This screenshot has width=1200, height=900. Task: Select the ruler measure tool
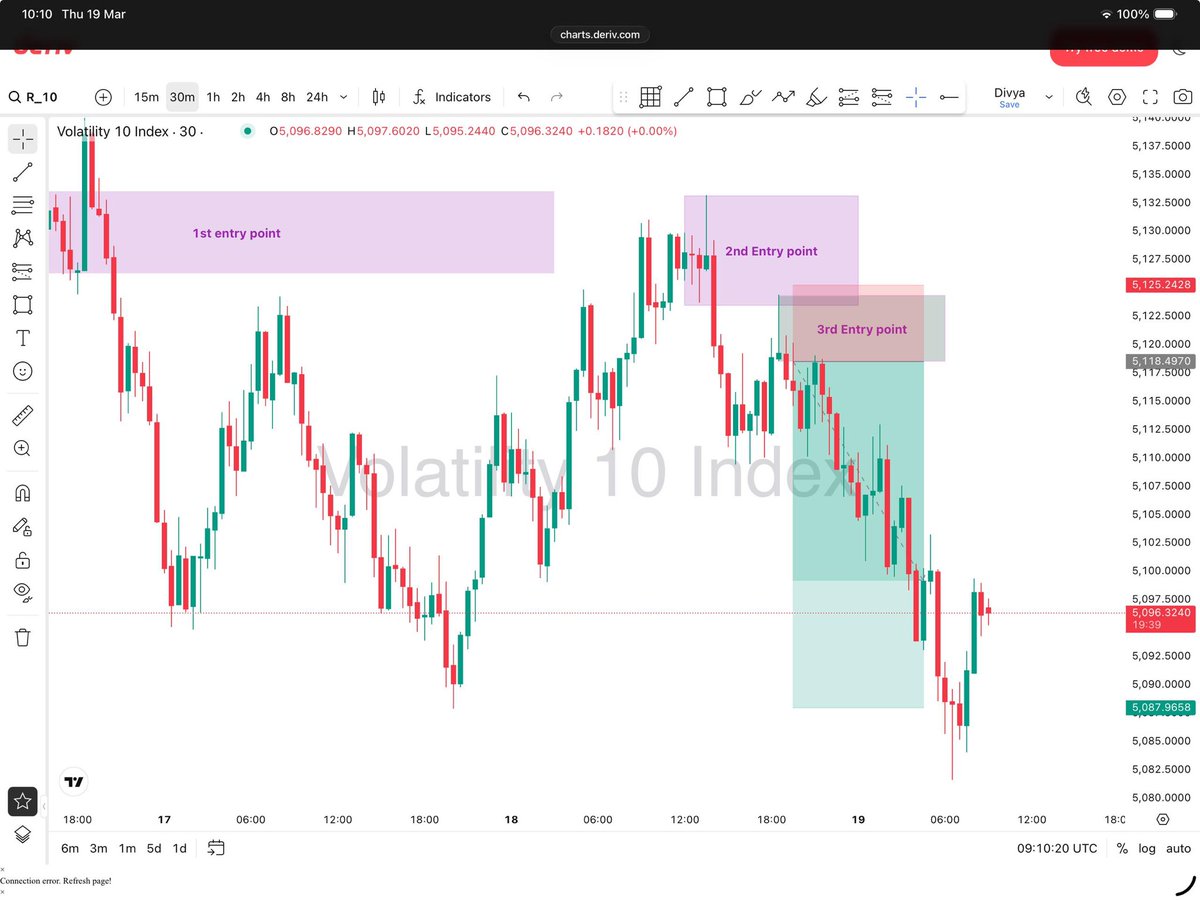point(22,415)
